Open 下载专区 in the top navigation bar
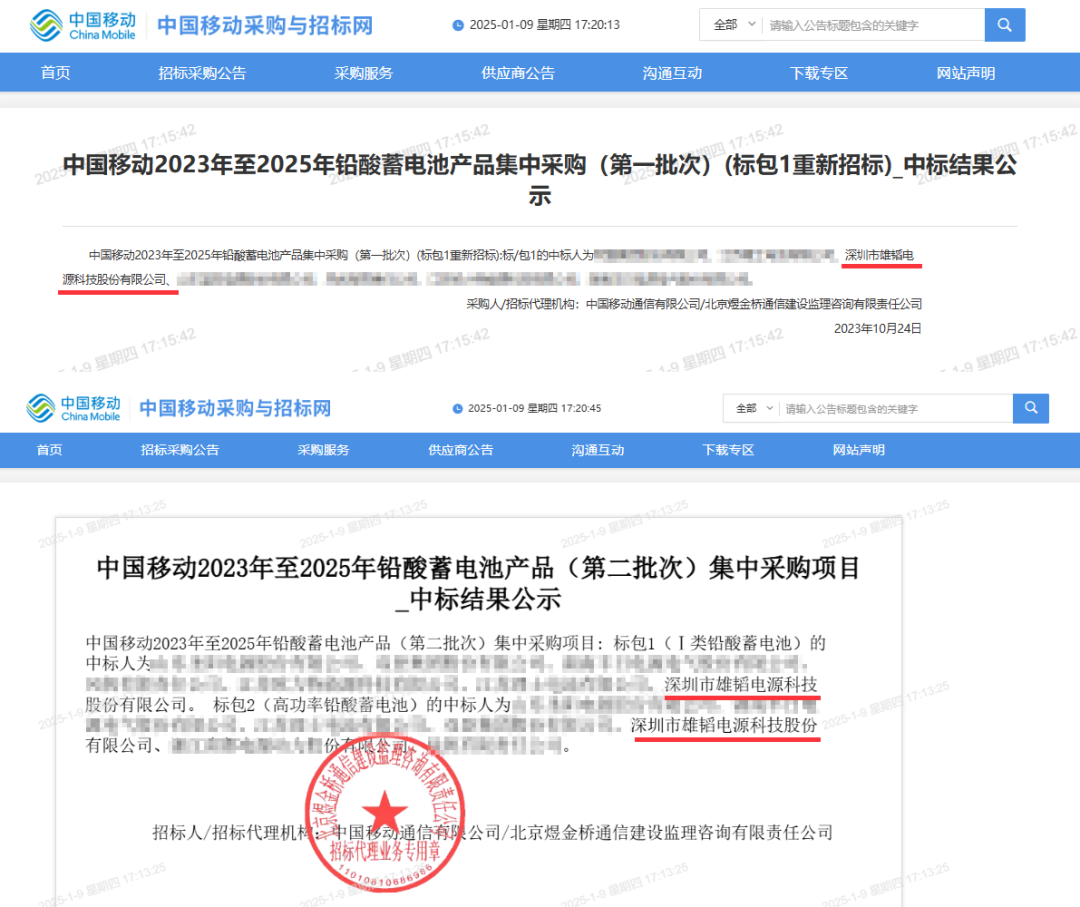Viewport: 1080px width, 907px height. pos(818,73)
